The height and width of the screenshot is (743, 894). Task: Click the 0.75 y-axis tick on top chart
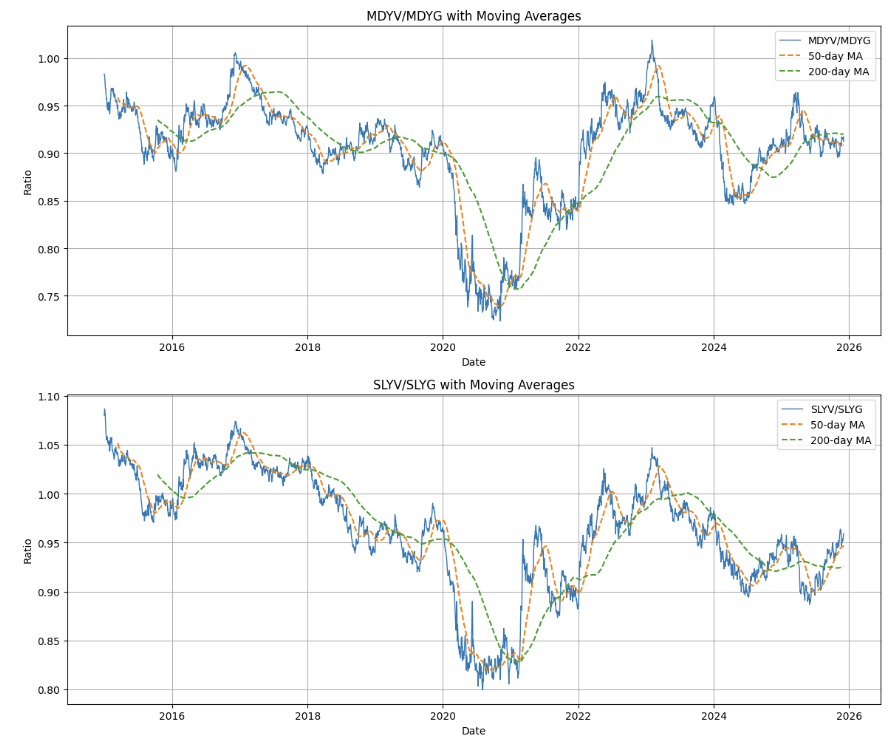[x=46, y=297]
